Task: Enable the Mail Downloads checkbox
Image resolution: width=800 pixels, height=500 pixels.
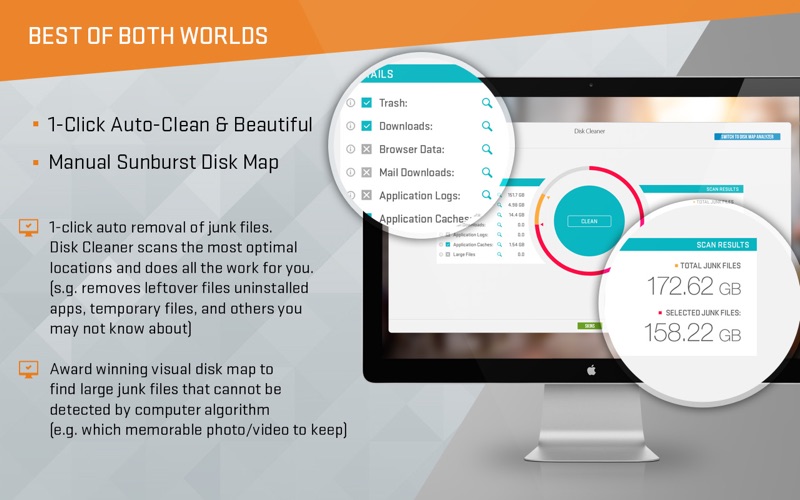Action: click(366, 172)
